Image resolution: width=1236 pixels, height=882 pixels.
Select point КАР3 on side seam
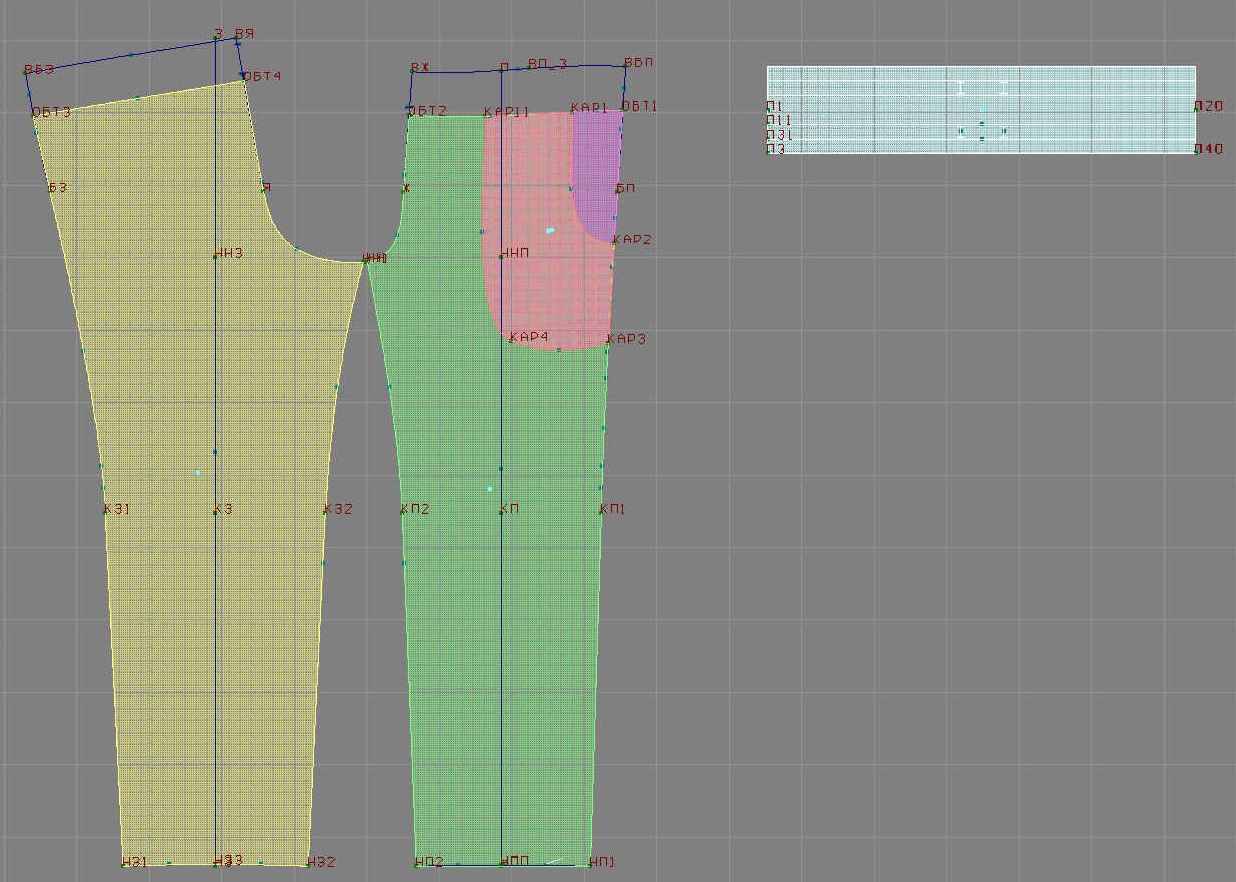point(608,341)
